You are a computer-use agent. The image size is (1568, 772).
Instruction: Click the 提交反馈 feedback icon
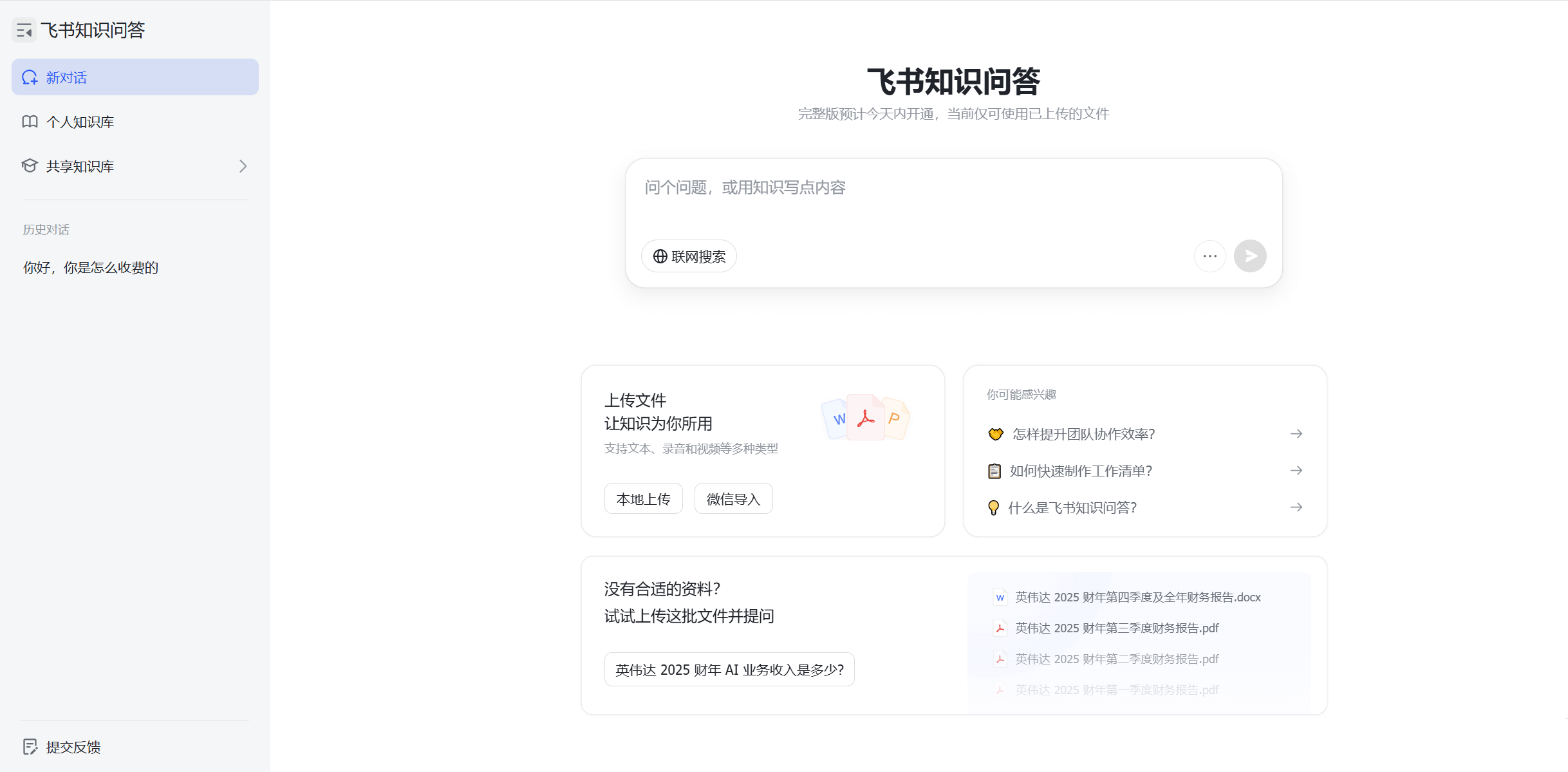coord(32,746)
